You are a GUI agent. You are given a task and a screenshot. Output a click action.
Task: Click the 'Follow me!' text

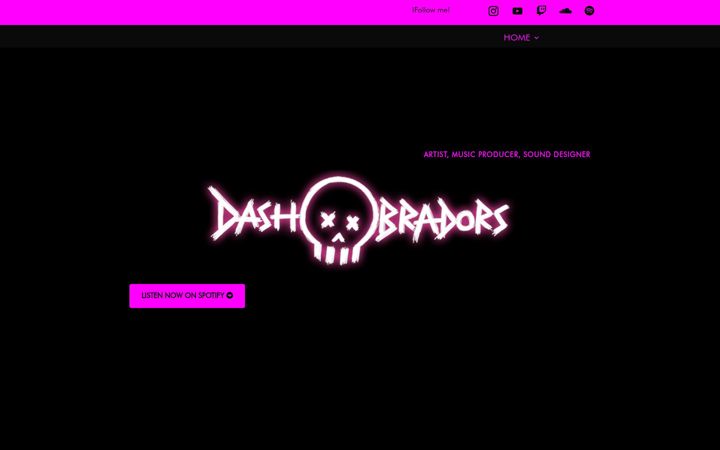pyautogui.click(x=431, y=10)
